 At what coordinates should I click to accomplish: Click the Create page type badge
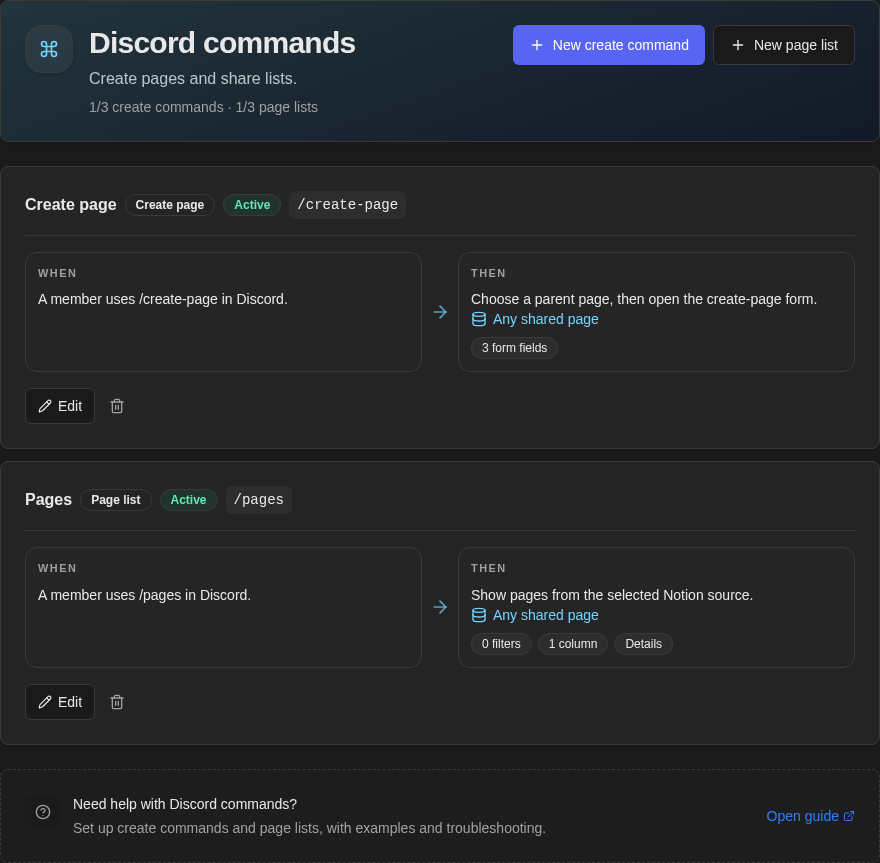[x=169, y=205]
